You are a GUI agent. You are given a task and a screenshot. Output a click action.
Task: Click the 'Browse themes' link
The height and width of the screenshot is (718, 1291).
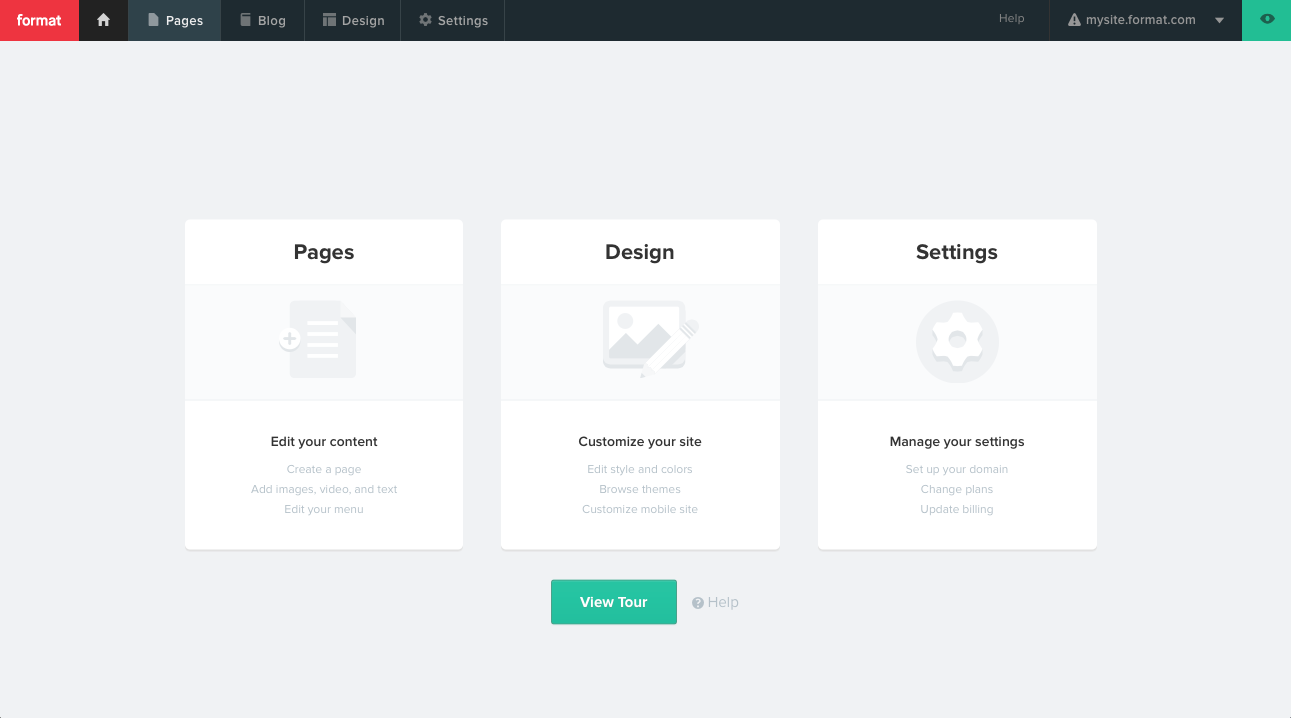[640, 489]
